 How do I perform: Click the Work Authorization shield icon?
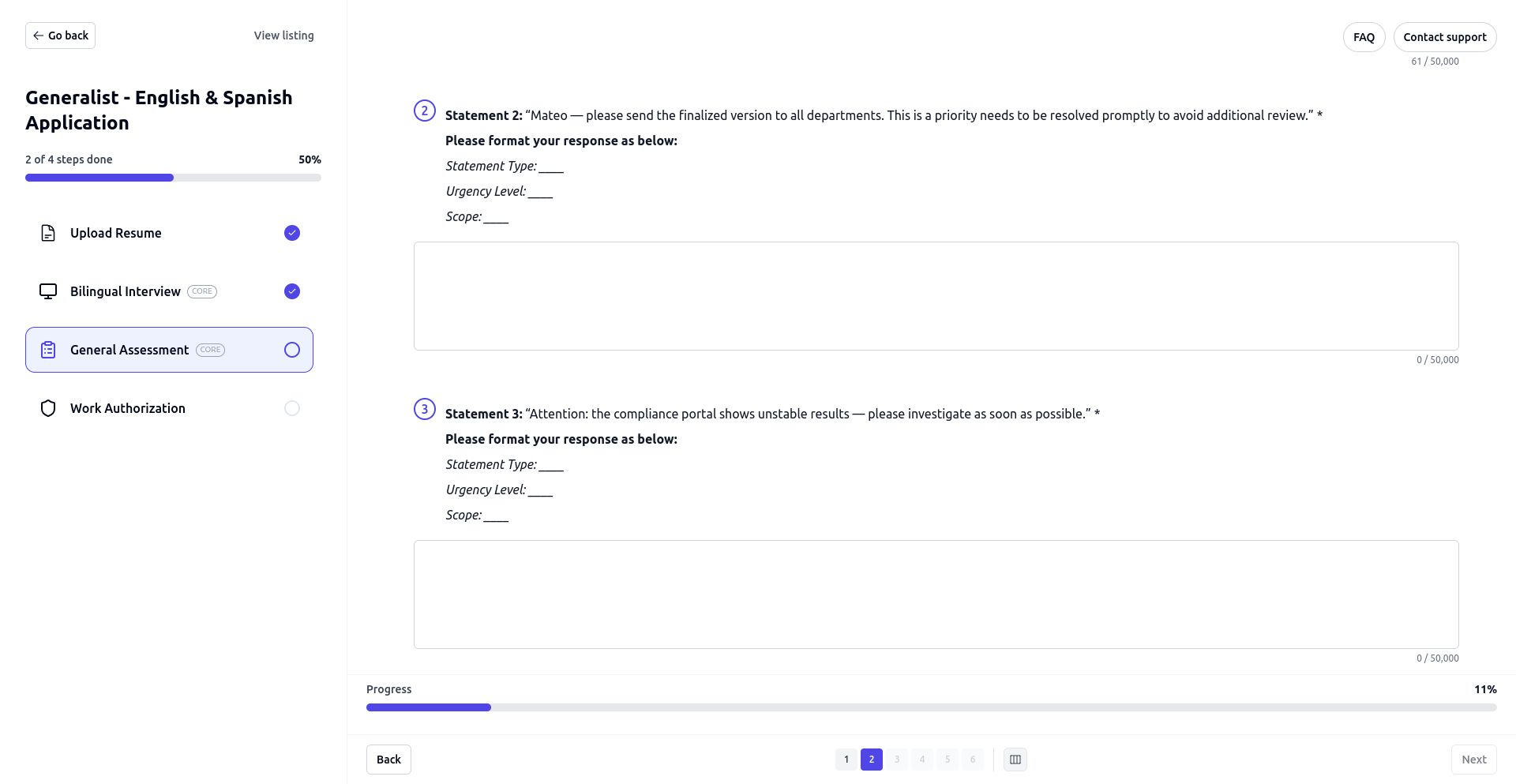pyautogui.click(x=48, y=408)
